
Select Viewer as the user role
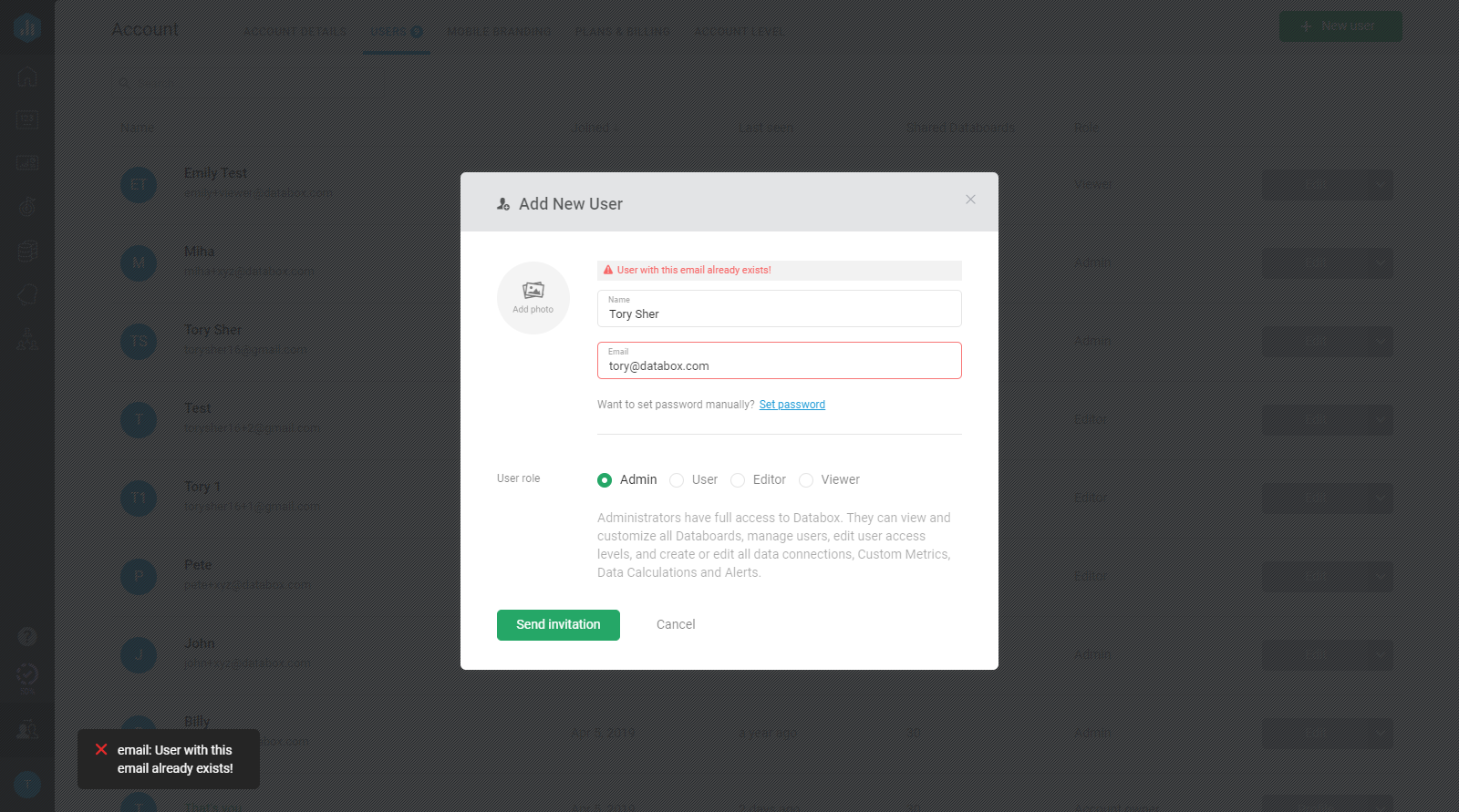coord(806,479)
